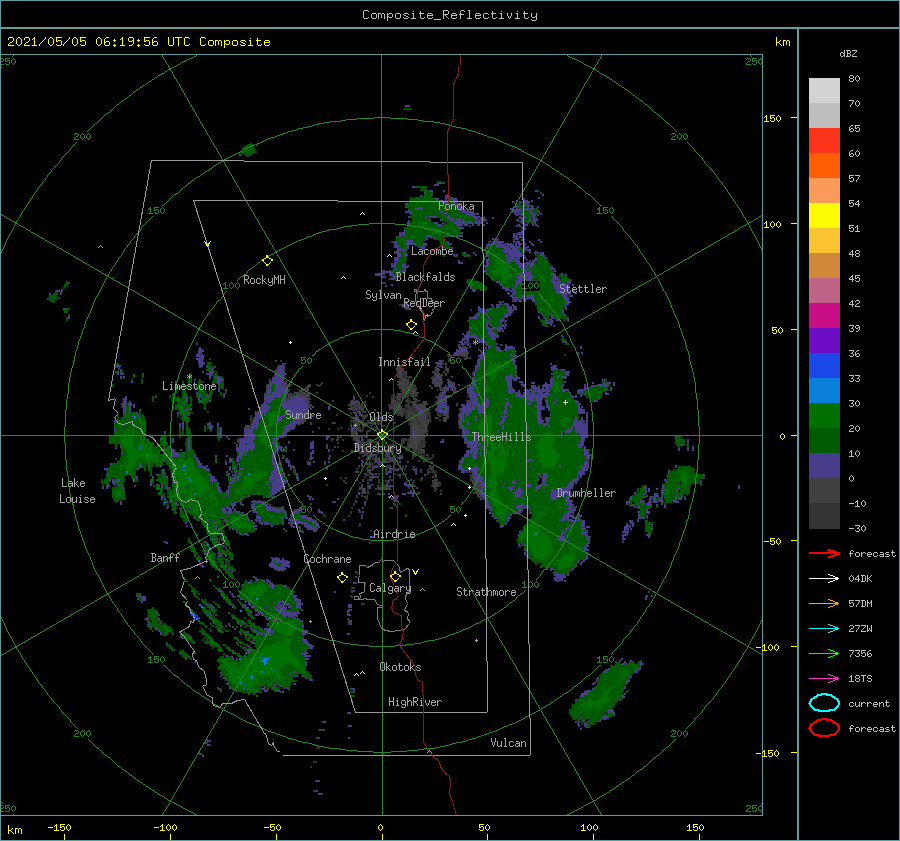The height and width of the screenshot is (841, 900).
Task: Click the yellow diamond marker west of Calgary
Action: coord(342,578)
